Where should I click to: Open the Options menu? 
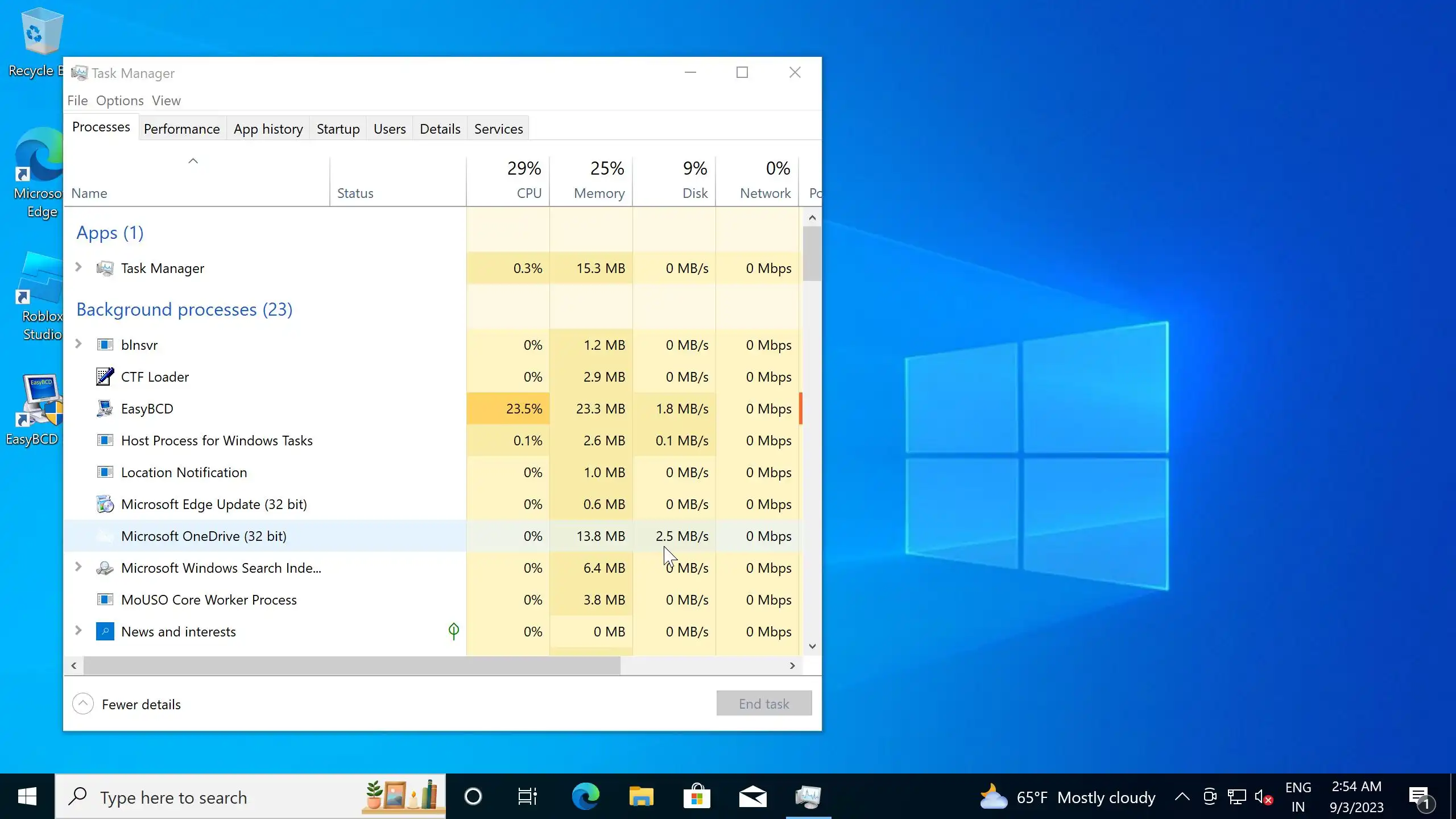(x=119, y=101)
